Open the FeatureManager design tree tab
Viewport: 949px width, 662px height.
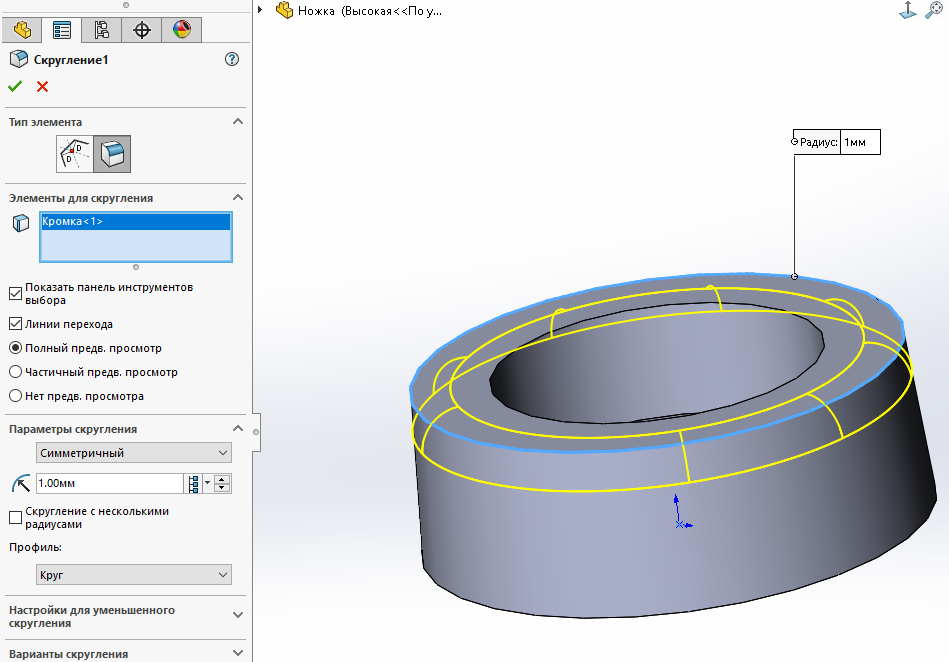tap(22, 30)
